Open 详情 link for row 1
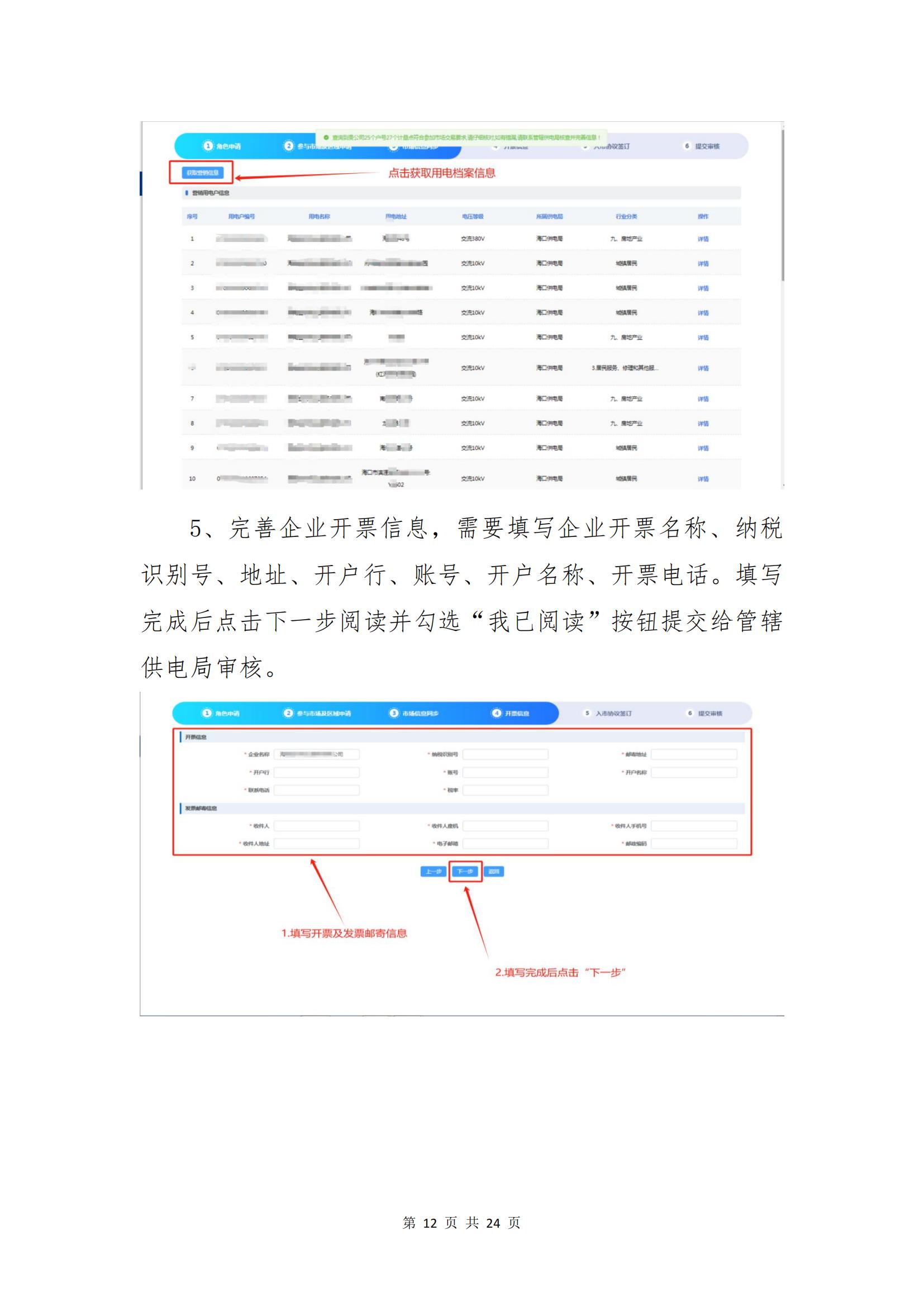Screen dimensions: 924x1307 (x=703, y=239)
